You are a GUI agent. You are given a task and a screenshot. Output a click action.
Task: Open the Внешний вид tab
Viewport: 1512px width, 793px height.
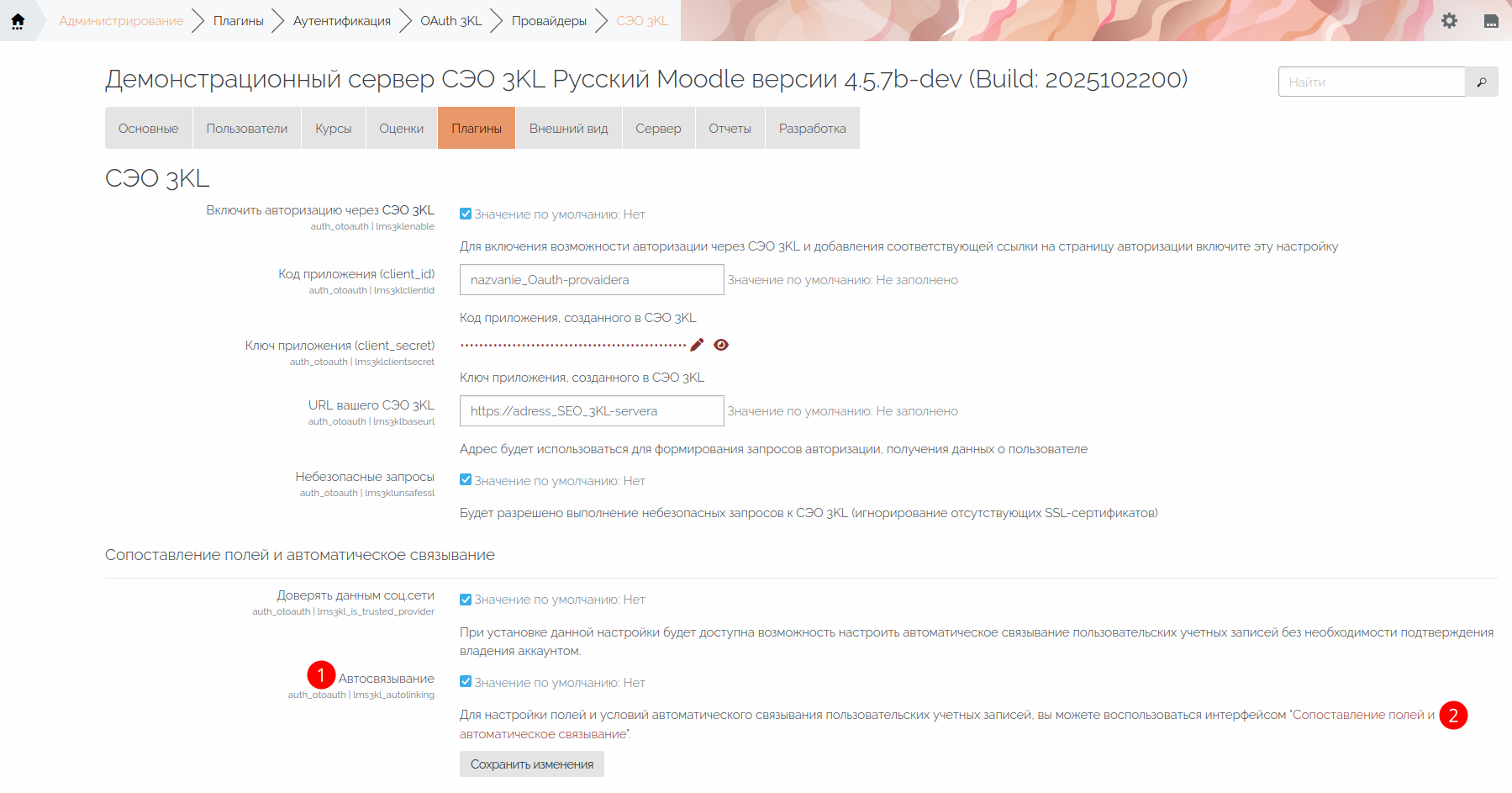pyautogui.click(x=568, y=129)
